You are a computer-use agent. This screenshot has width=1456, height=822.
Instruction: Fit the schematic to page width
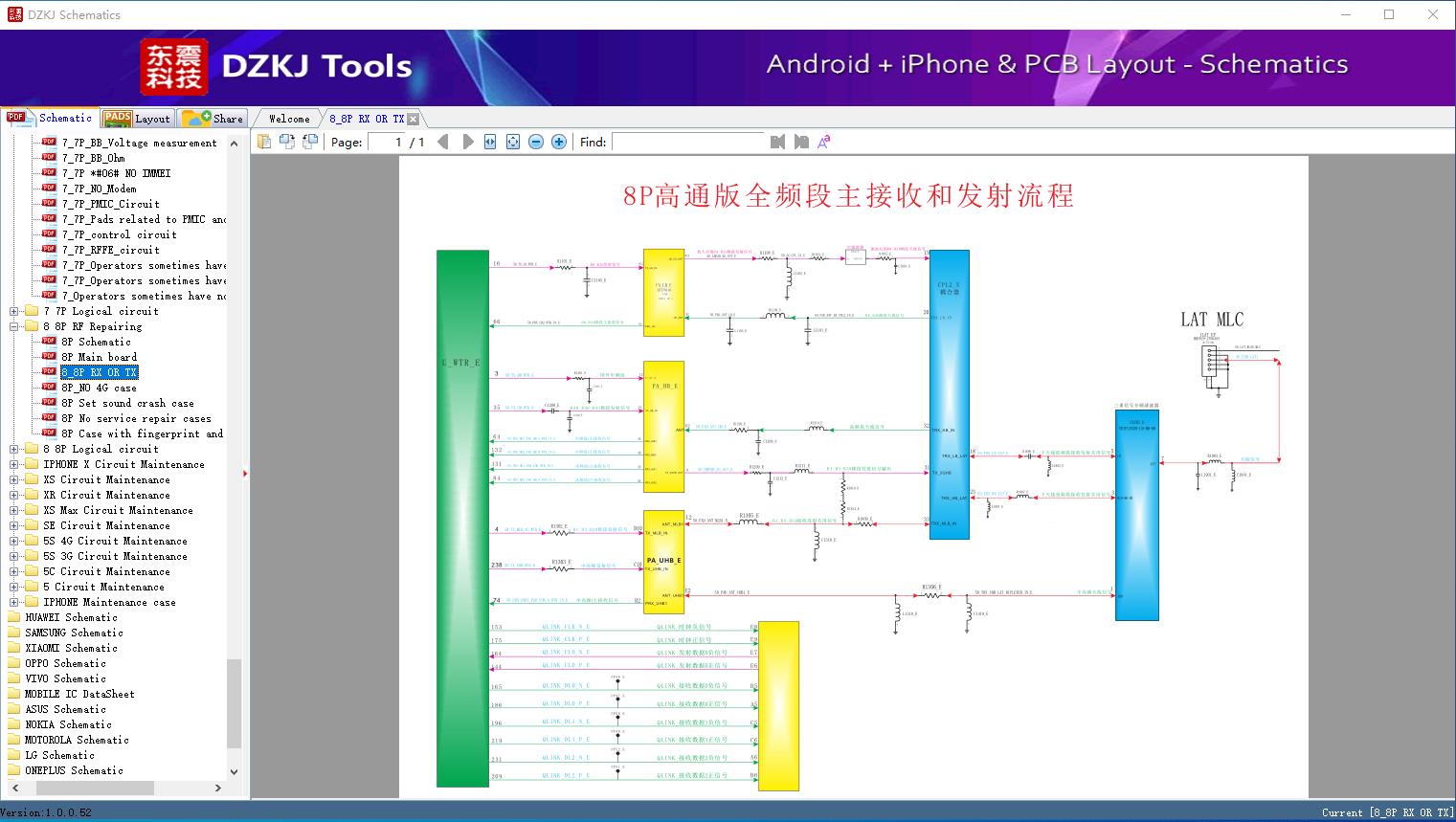490,142
